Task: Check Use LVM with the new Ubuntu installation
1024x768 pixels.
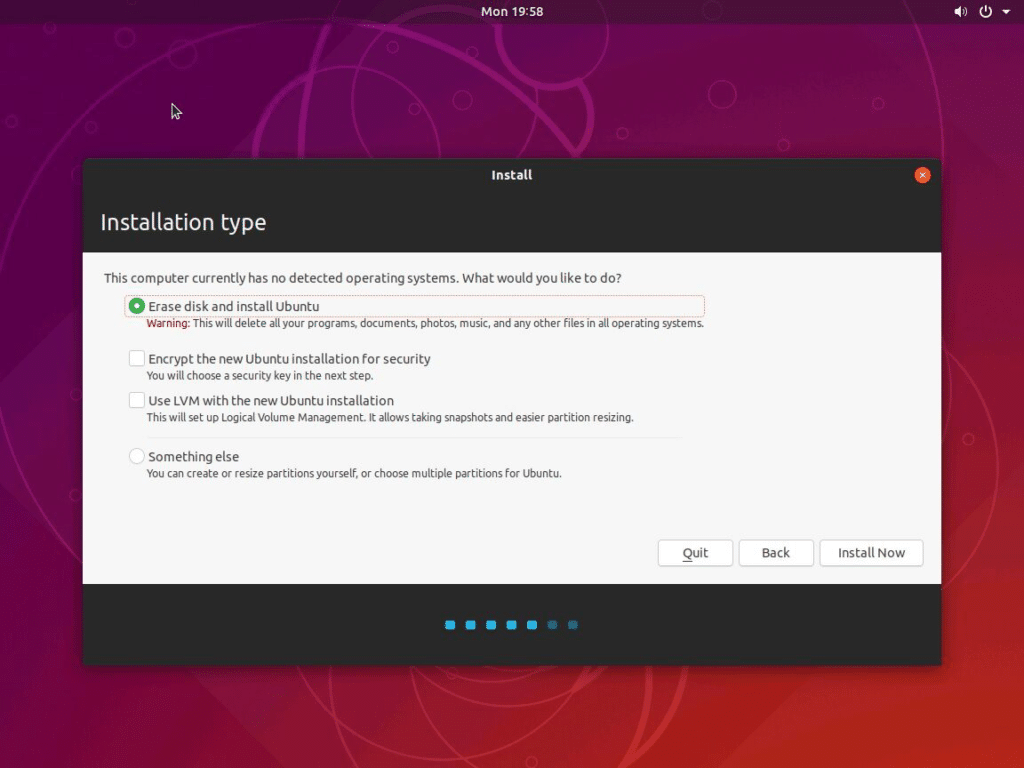Action: point(136,400)
